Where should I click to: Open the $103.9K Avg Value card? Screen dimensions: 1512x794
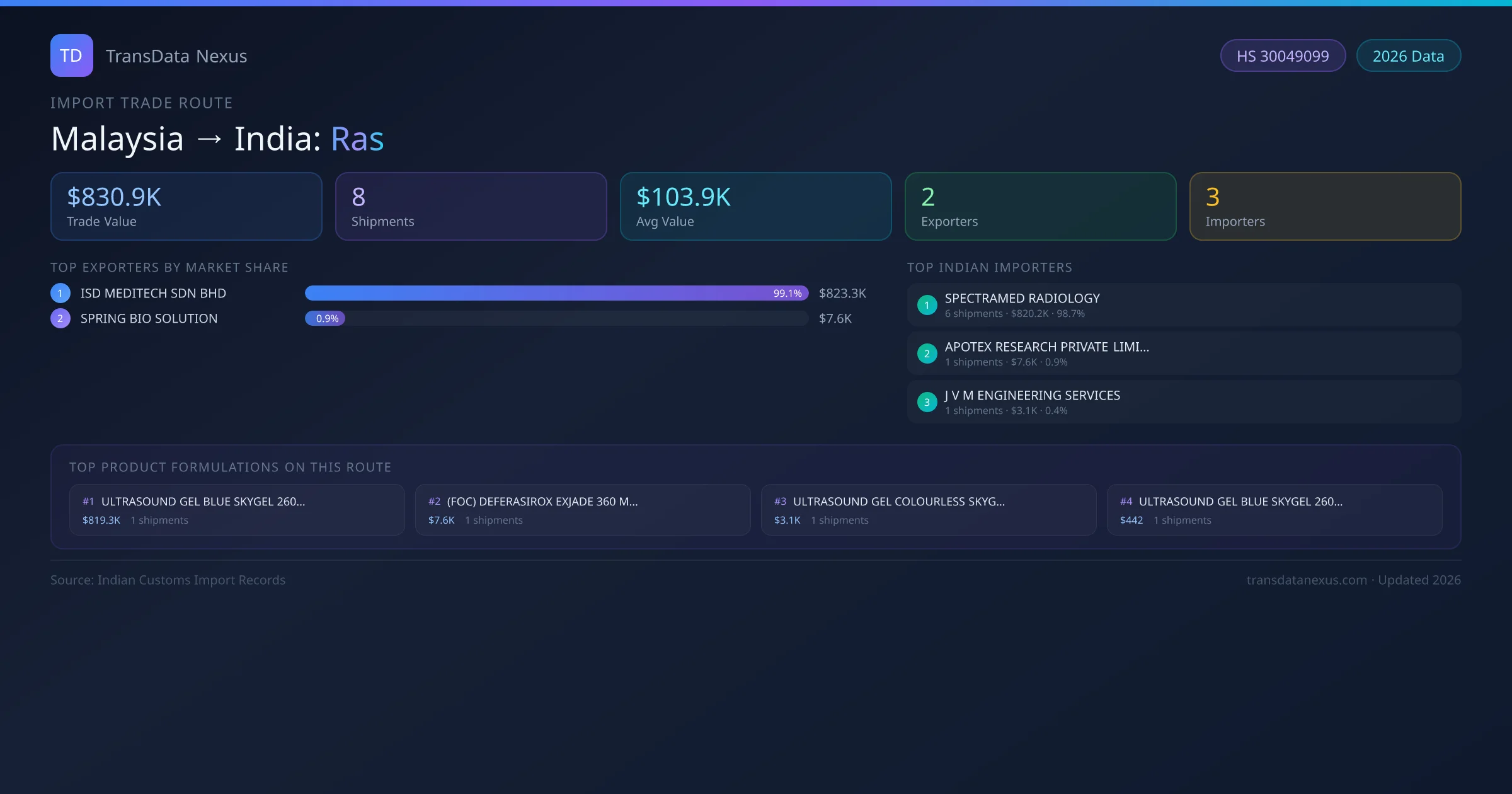(755, 206)
